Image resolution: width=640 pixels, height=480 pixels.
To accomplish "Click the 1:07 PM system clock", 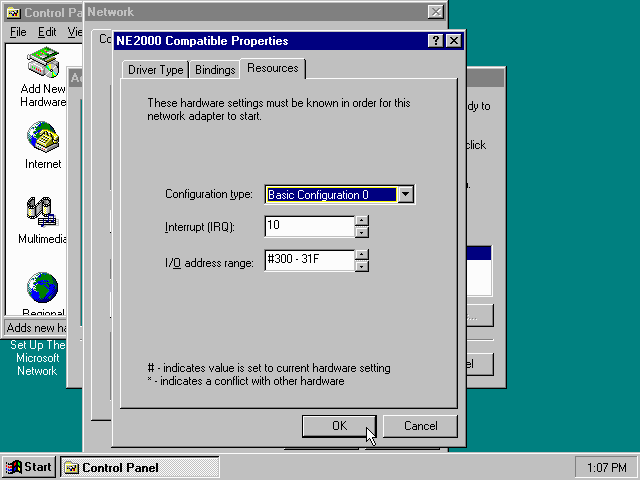I will point(606,467).
